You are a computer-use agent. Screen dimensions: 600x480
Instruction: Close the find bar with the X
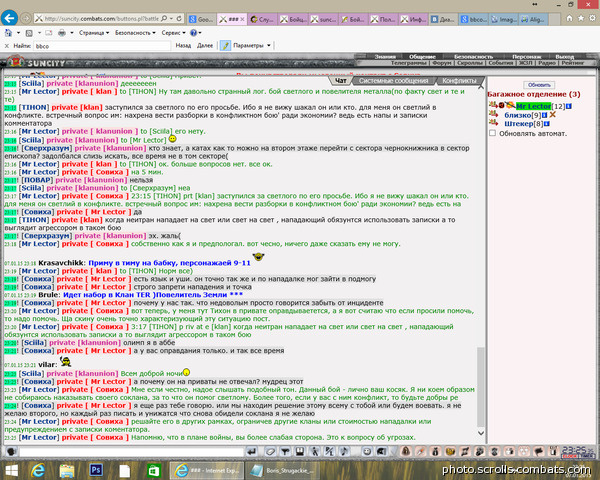point(7,46)
